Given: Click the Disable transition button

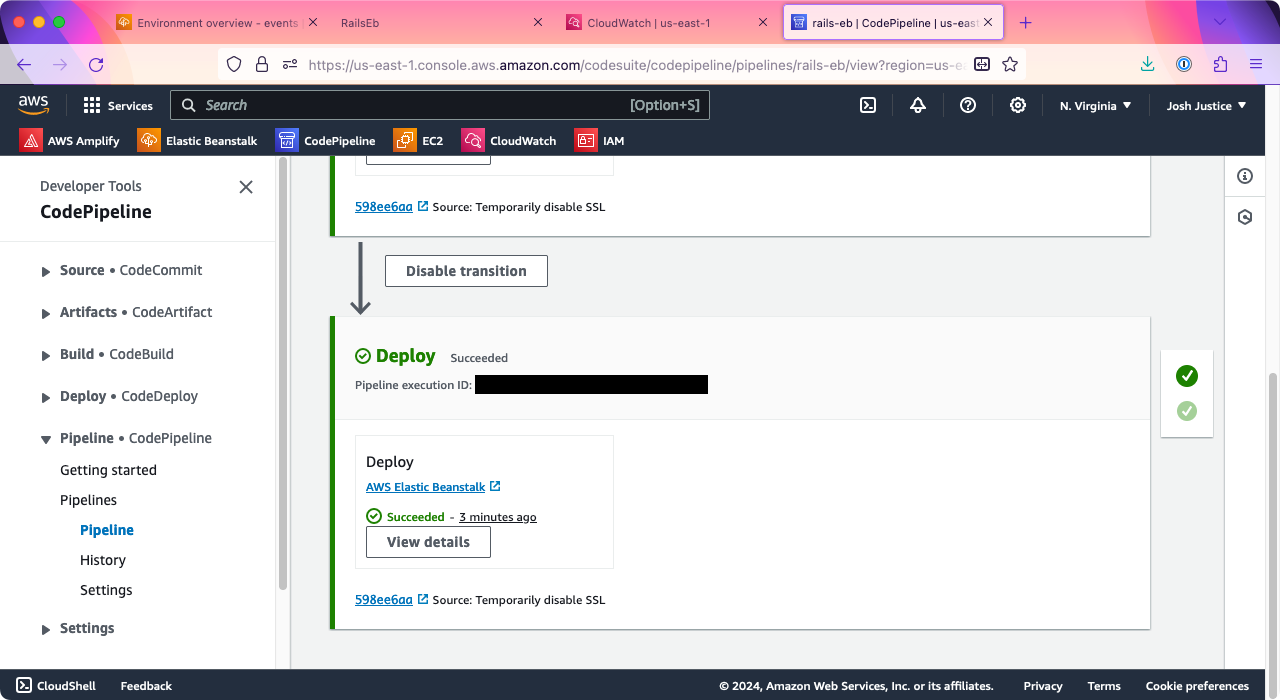Looking at the screenshot, I should point(466,271).
